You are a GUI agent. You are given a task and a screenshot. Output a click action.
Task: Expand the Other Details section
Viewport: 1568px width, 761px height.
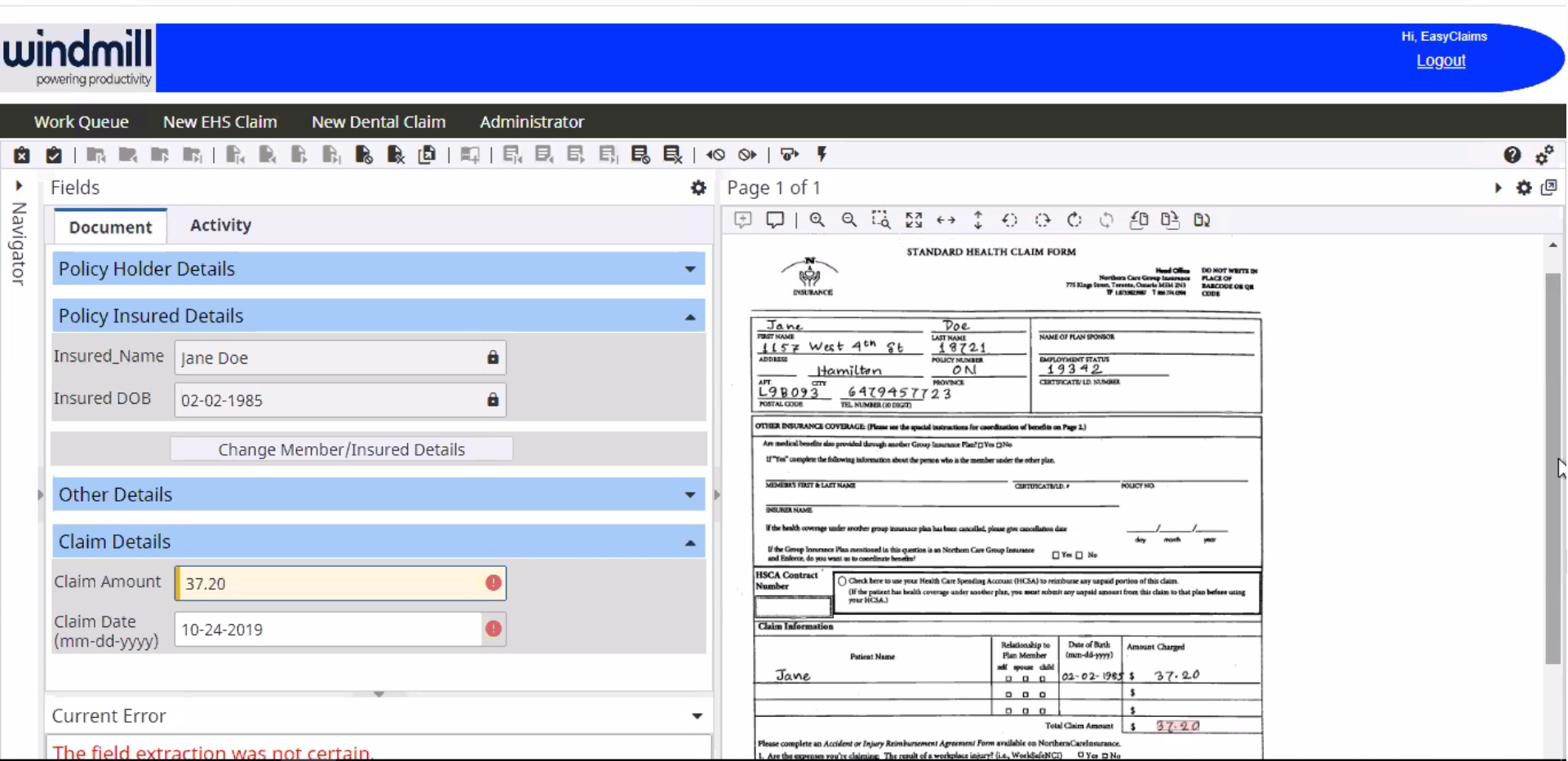[690, 495]
